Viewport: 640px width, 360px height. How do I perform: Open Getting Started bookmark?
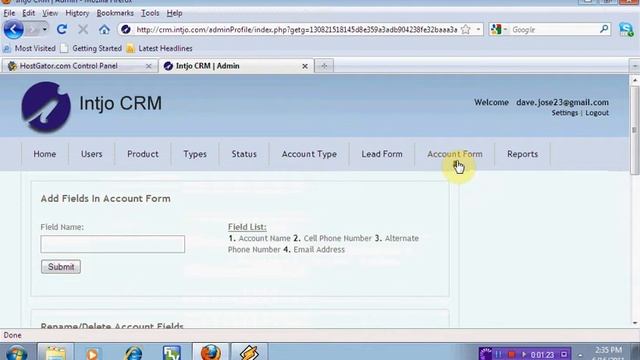pyautogui.click(x=91, y=48)
